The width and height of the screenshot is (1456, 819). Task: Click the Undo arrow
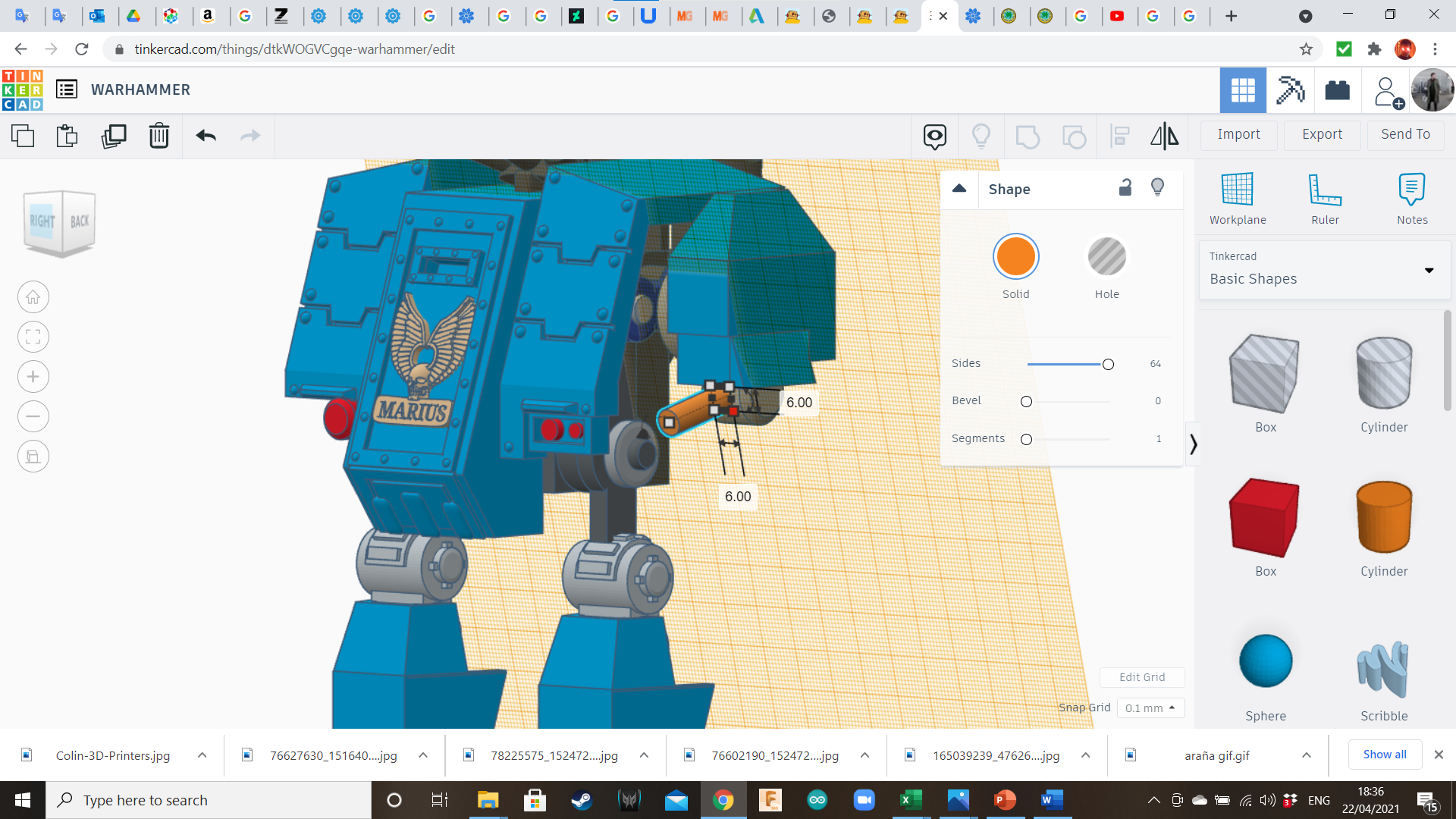(x=206, y=136)
